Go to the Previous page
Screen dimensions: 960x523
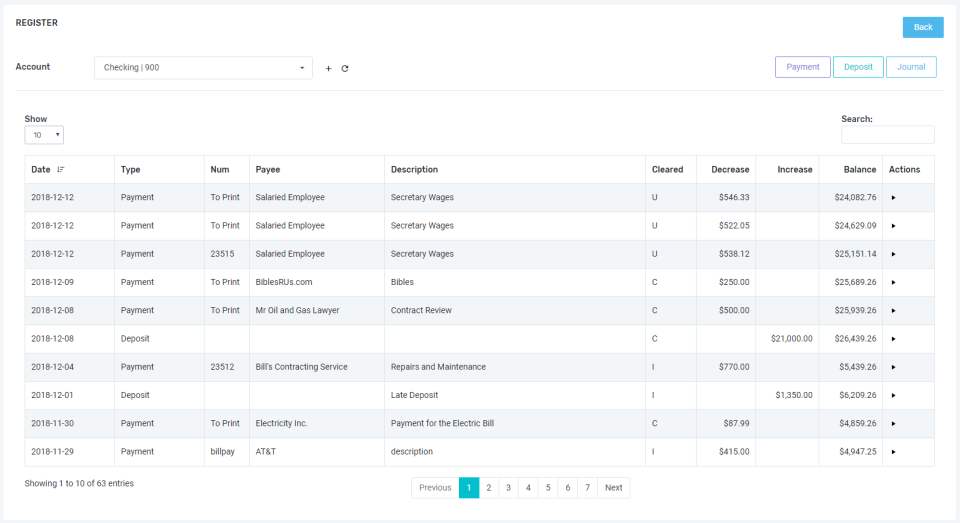(x=435, y=487)
